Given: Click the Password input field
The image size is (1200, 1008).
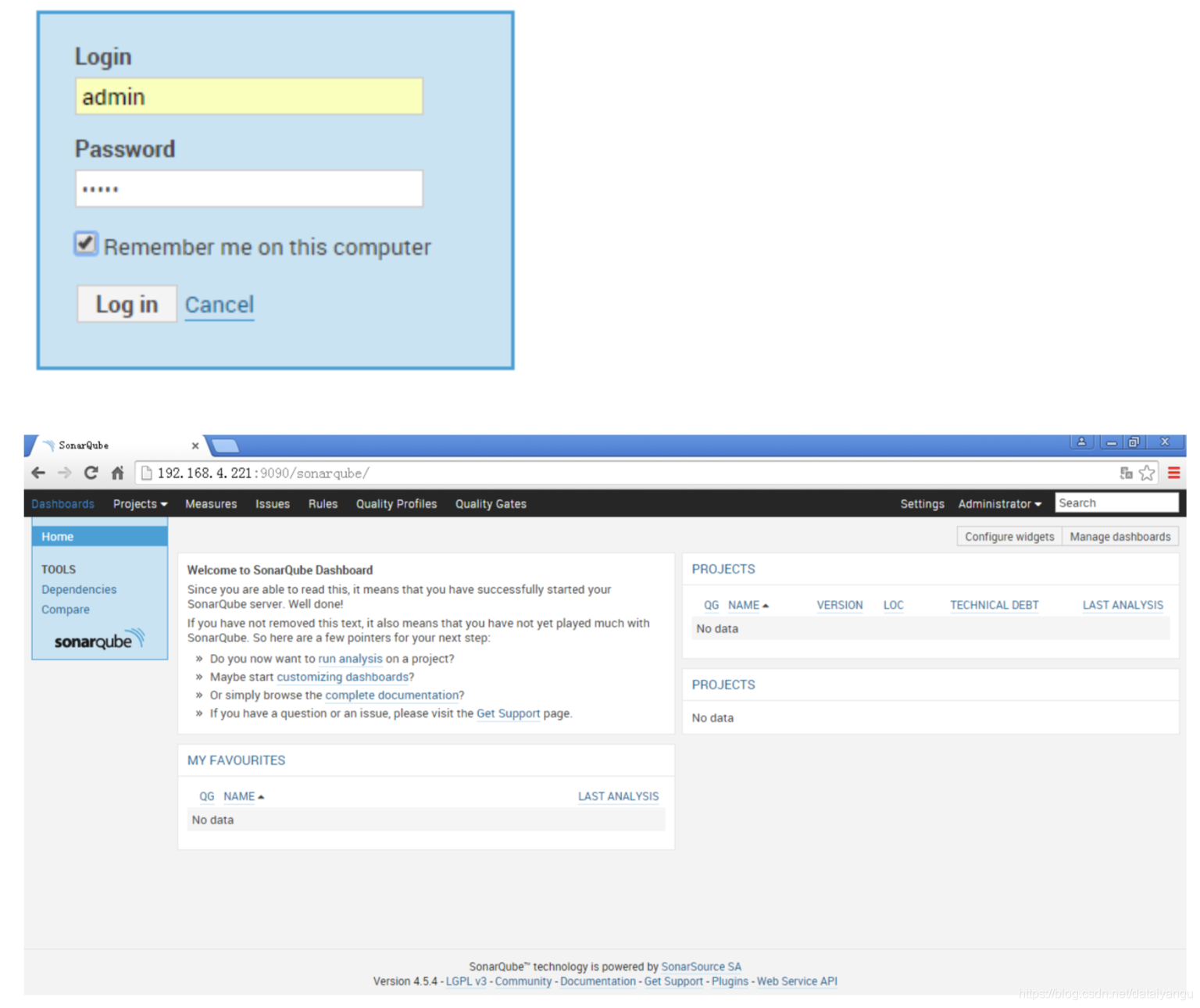Looking at the screenshot, I should (249, 188).
